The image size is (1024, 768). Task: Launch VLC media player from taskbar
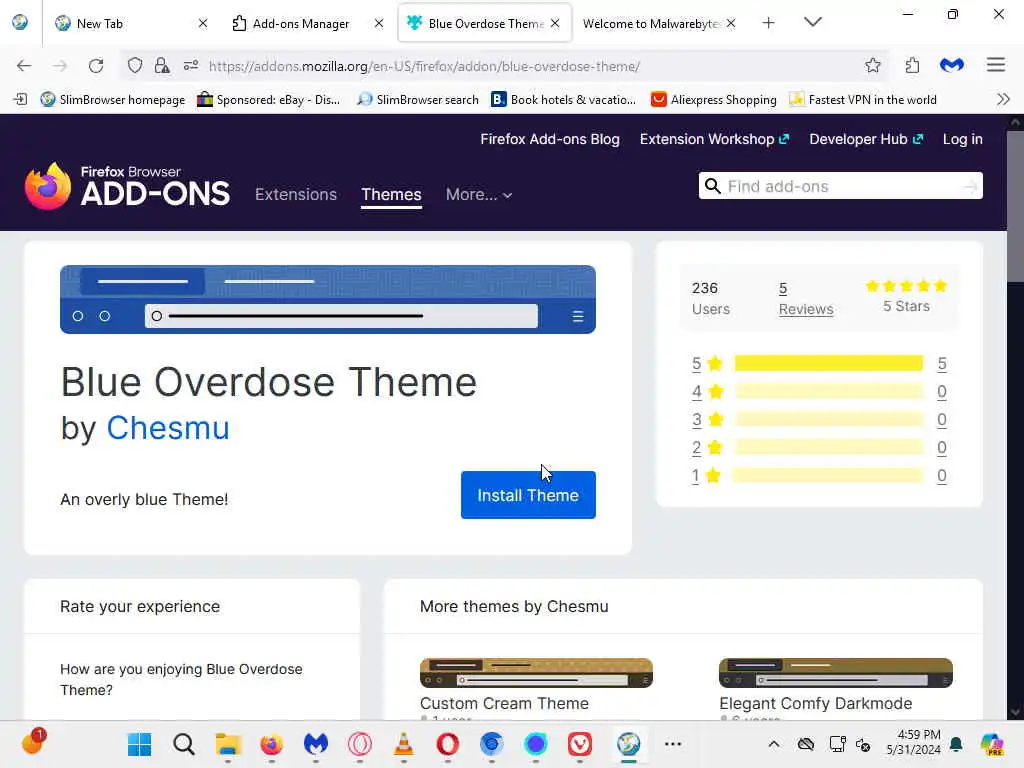point(404,744)
